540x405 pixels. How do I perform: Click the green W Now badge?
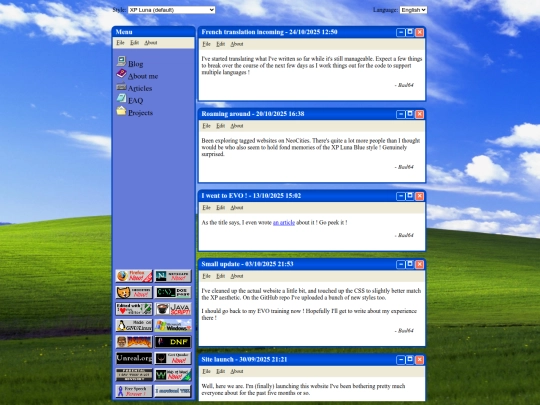tap(173, 375)
